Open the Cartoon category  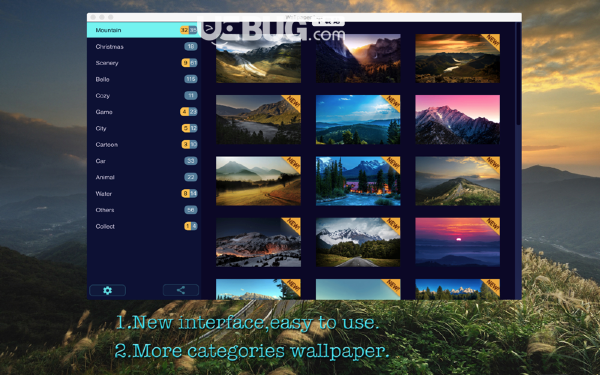tap(144, 145)
